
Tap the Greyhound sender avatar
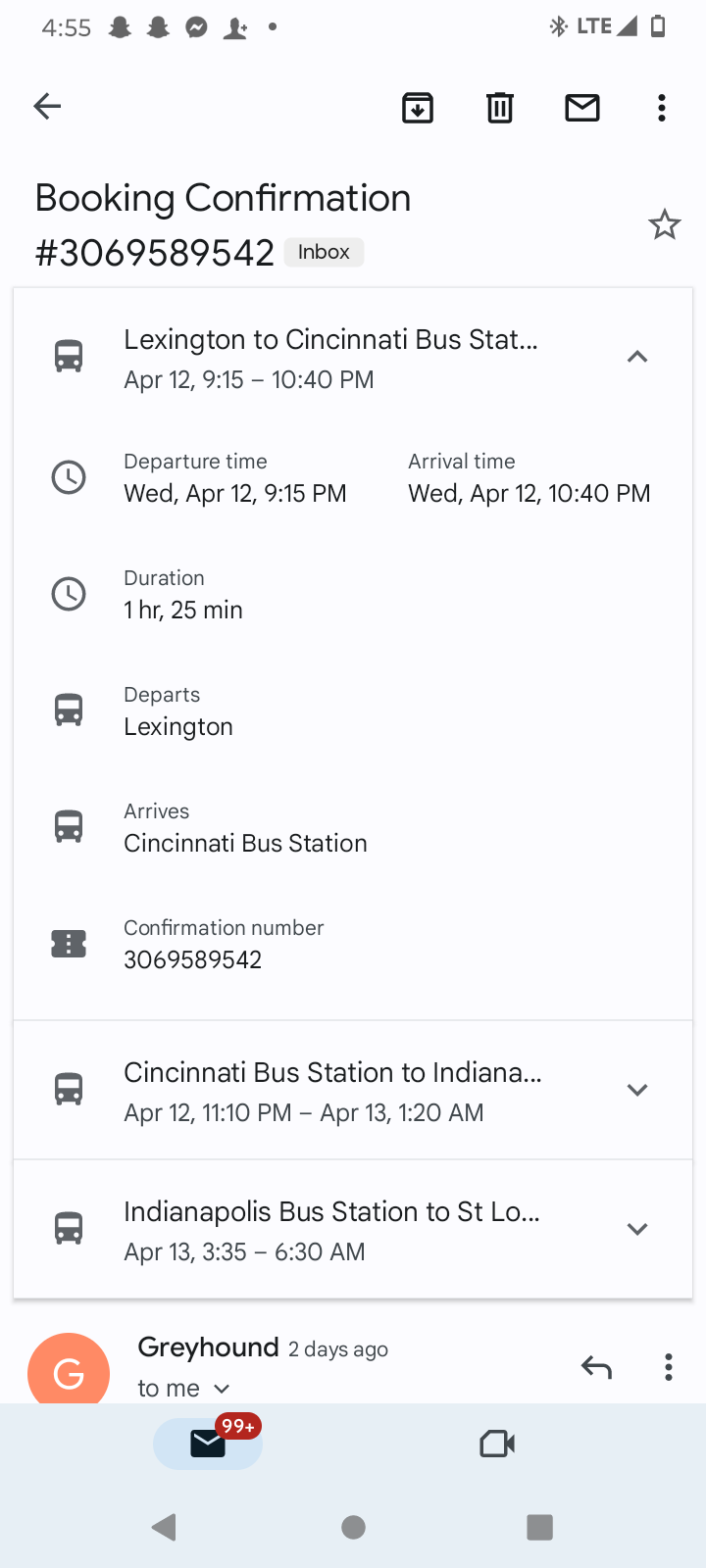pos(69,1372)
